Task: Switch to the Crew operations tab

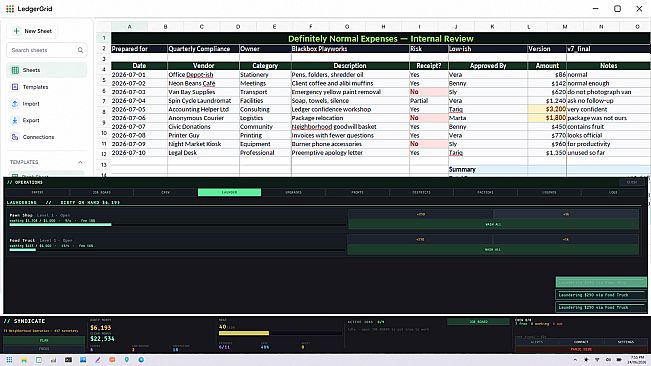Action: click(166, 192)
